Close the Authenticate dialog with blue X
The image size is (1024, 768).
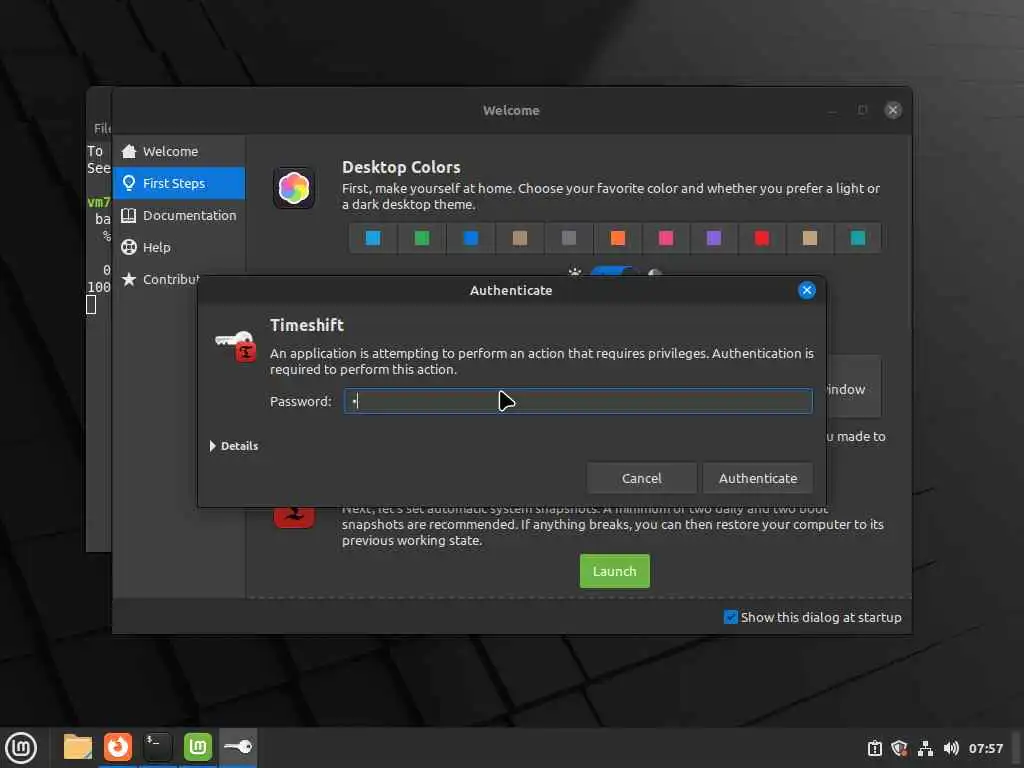(x=807, y=291)
